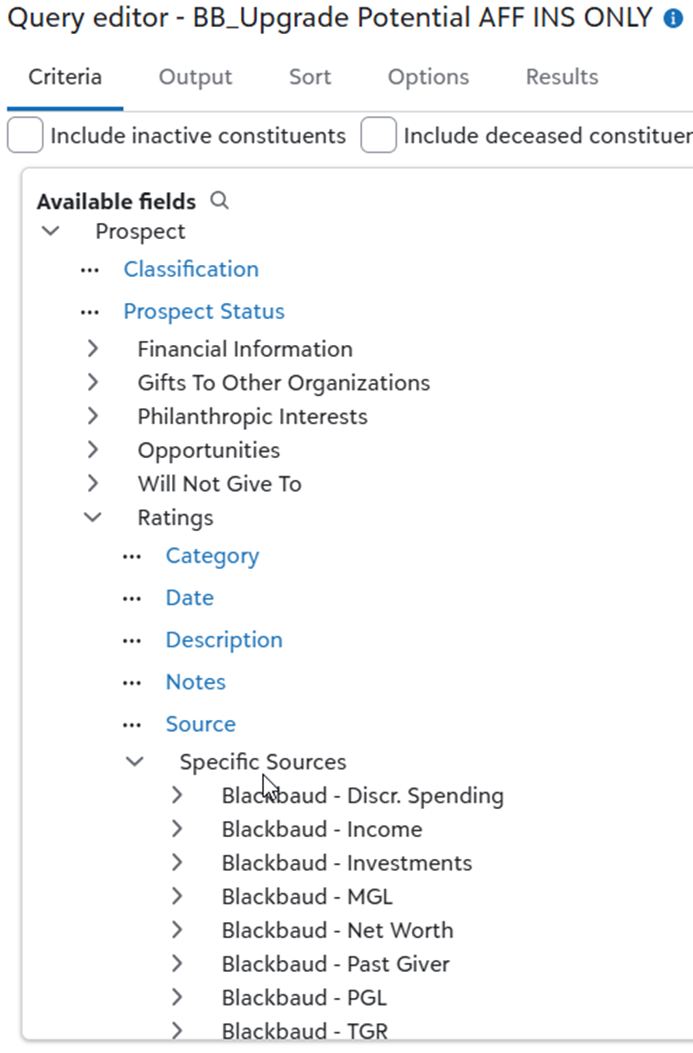Toggle Include deceased constituents checkbox

click(379, 135)
